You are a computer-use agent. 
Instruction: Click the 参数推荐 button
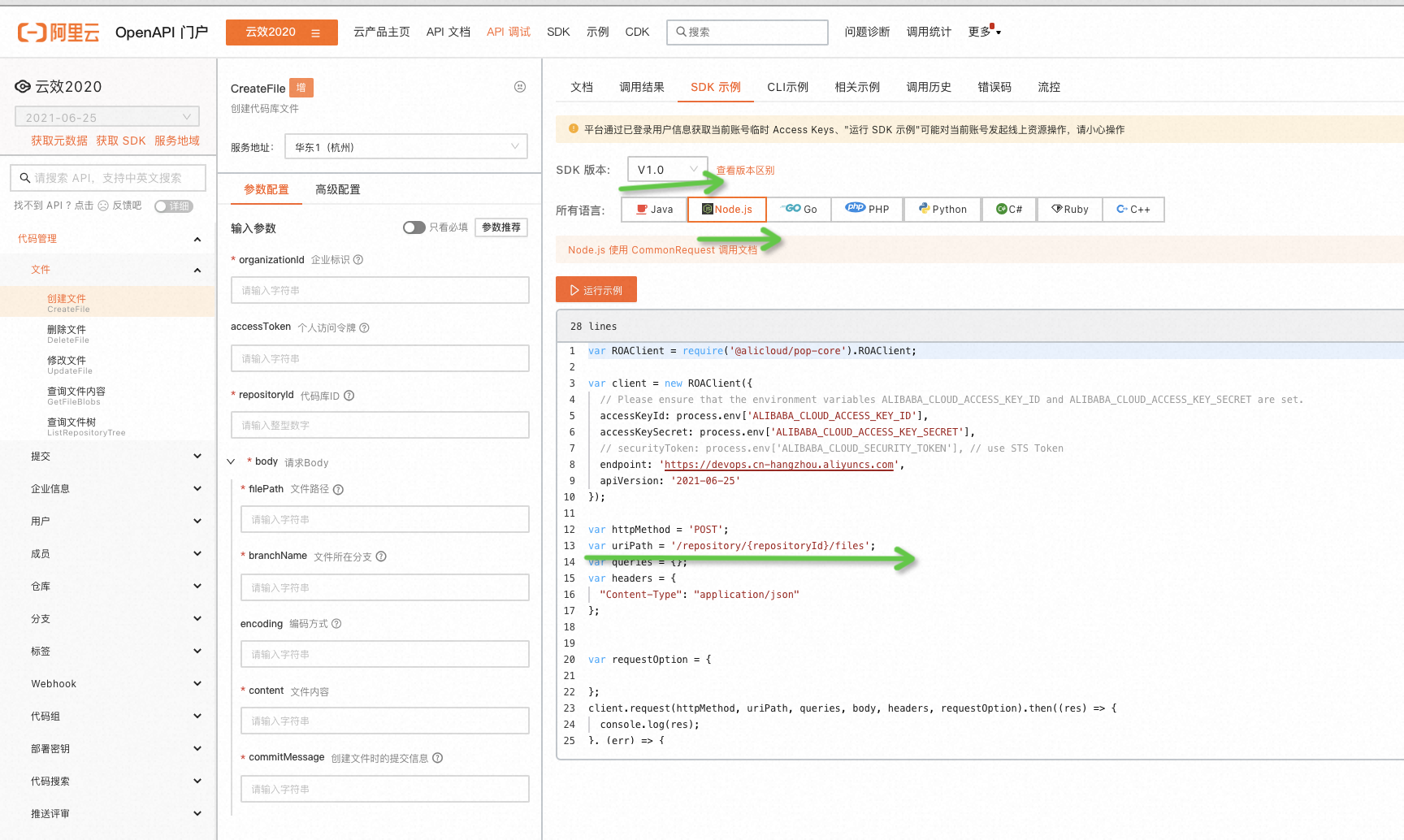tap(501, 227)
